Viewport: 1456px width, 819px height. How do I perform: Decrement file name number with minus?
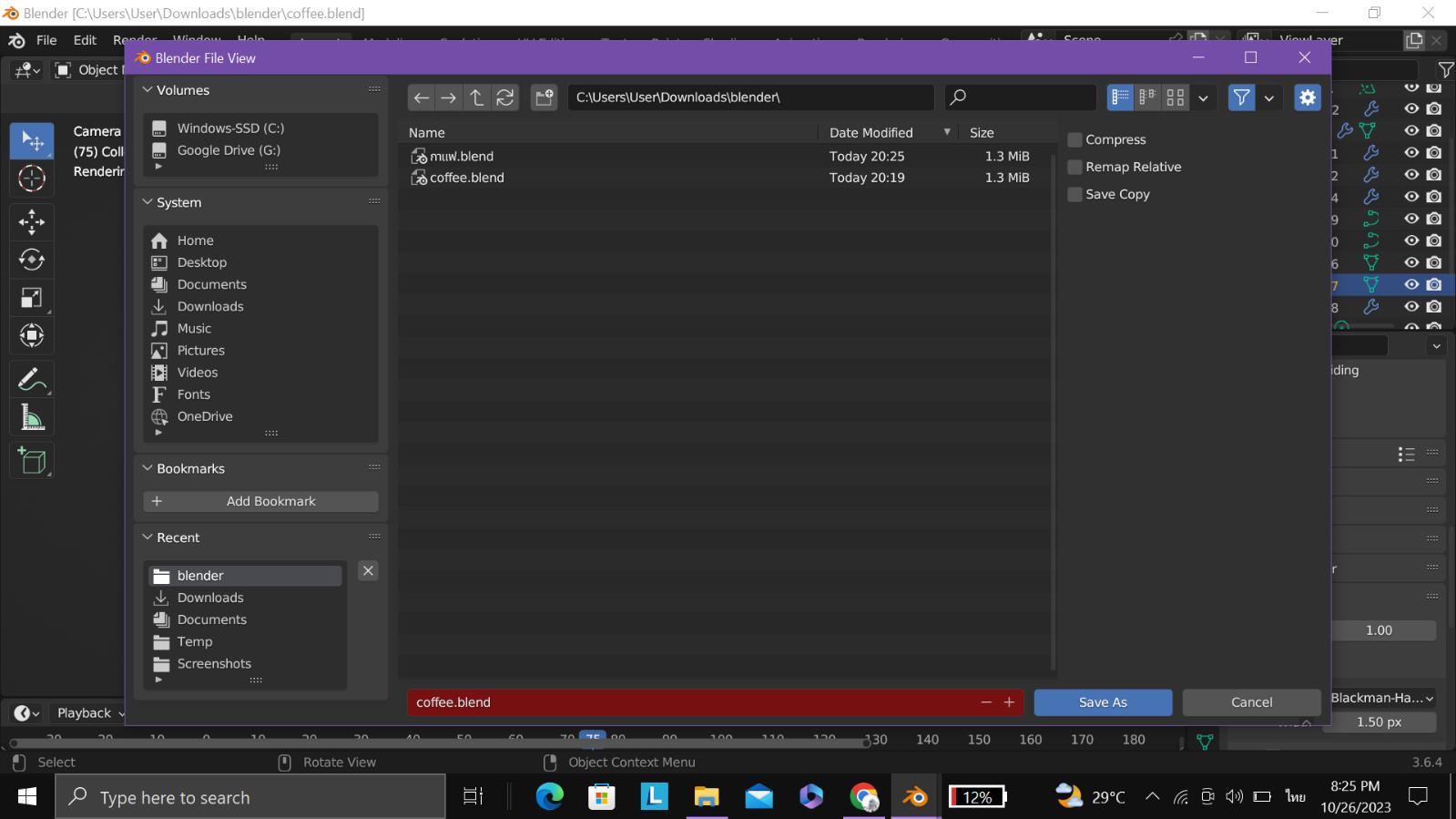(x=986, y=702)
